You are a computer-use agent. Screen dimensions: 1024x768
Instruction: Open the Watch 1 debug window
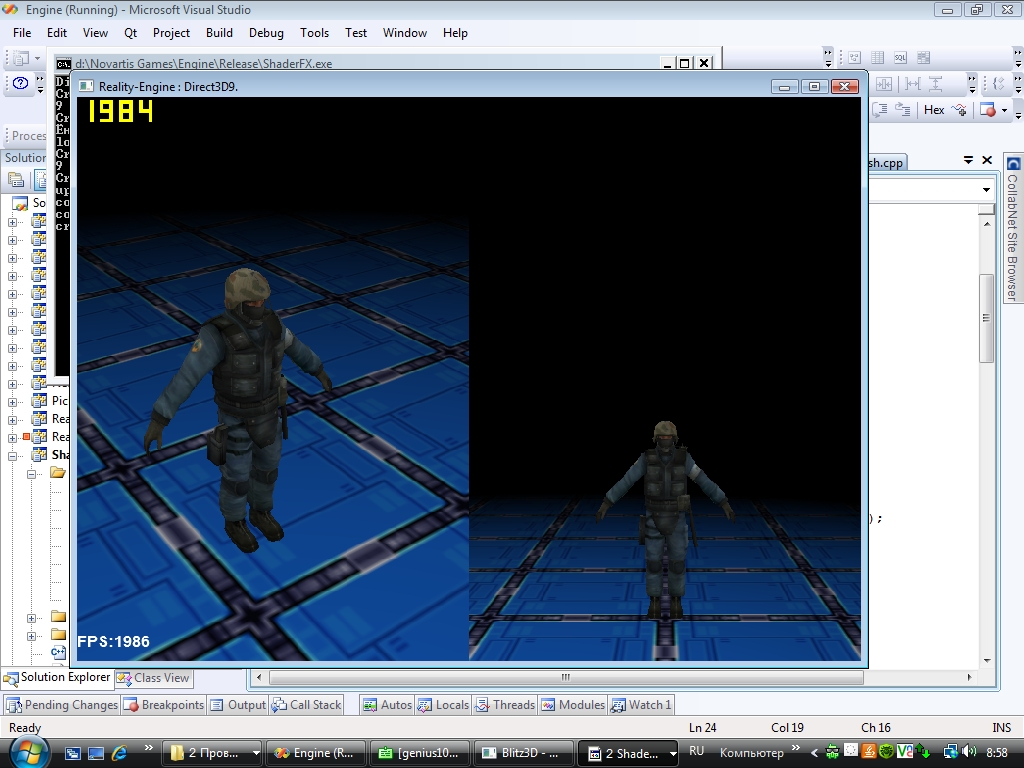641,705
